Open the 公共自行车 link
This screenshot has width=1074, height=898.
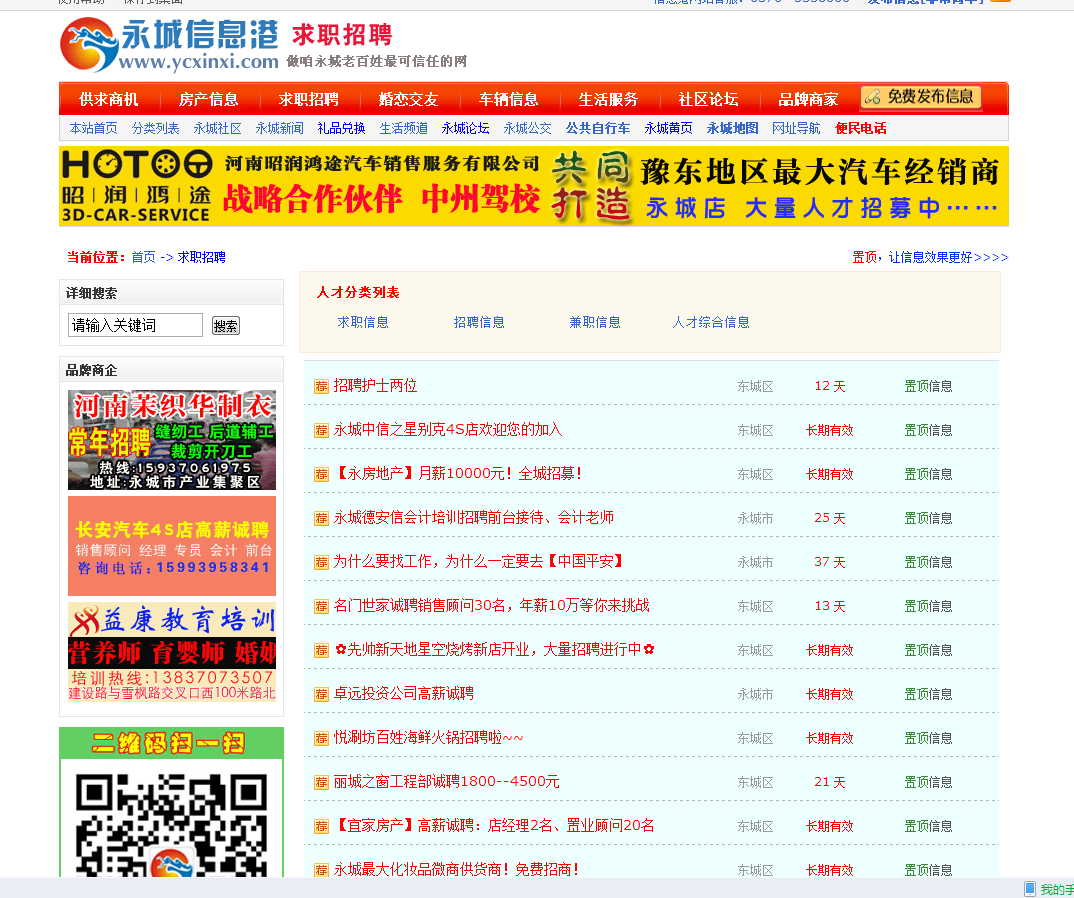598,128
